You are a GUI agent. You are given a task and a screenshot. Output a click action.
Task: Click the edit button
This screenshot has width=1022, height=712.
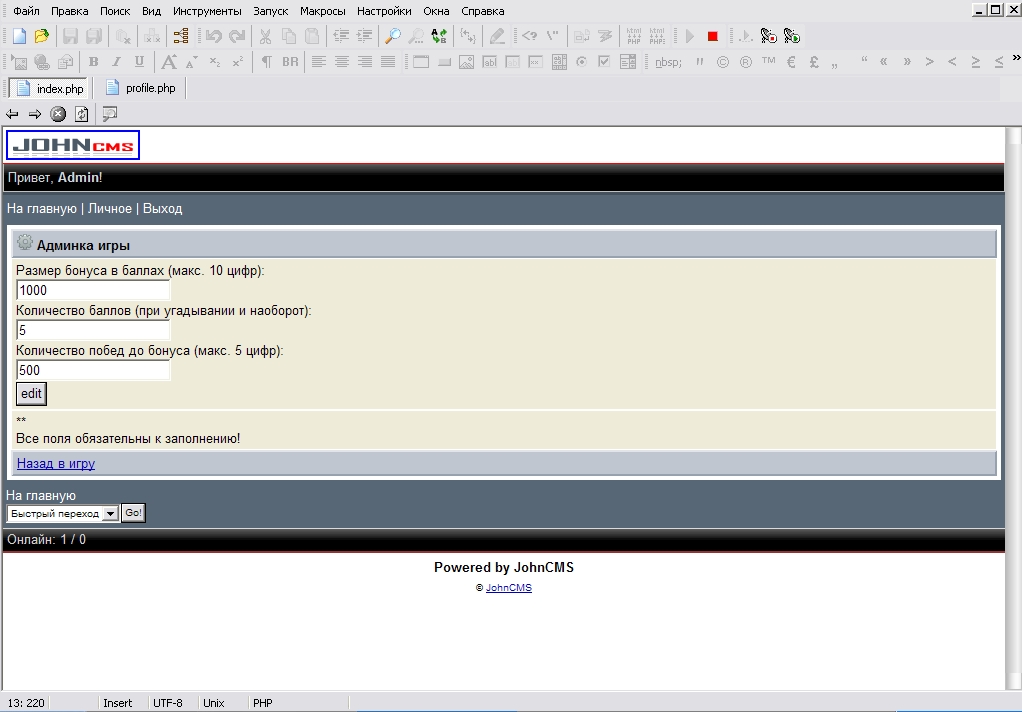click(x=31, y=394)
